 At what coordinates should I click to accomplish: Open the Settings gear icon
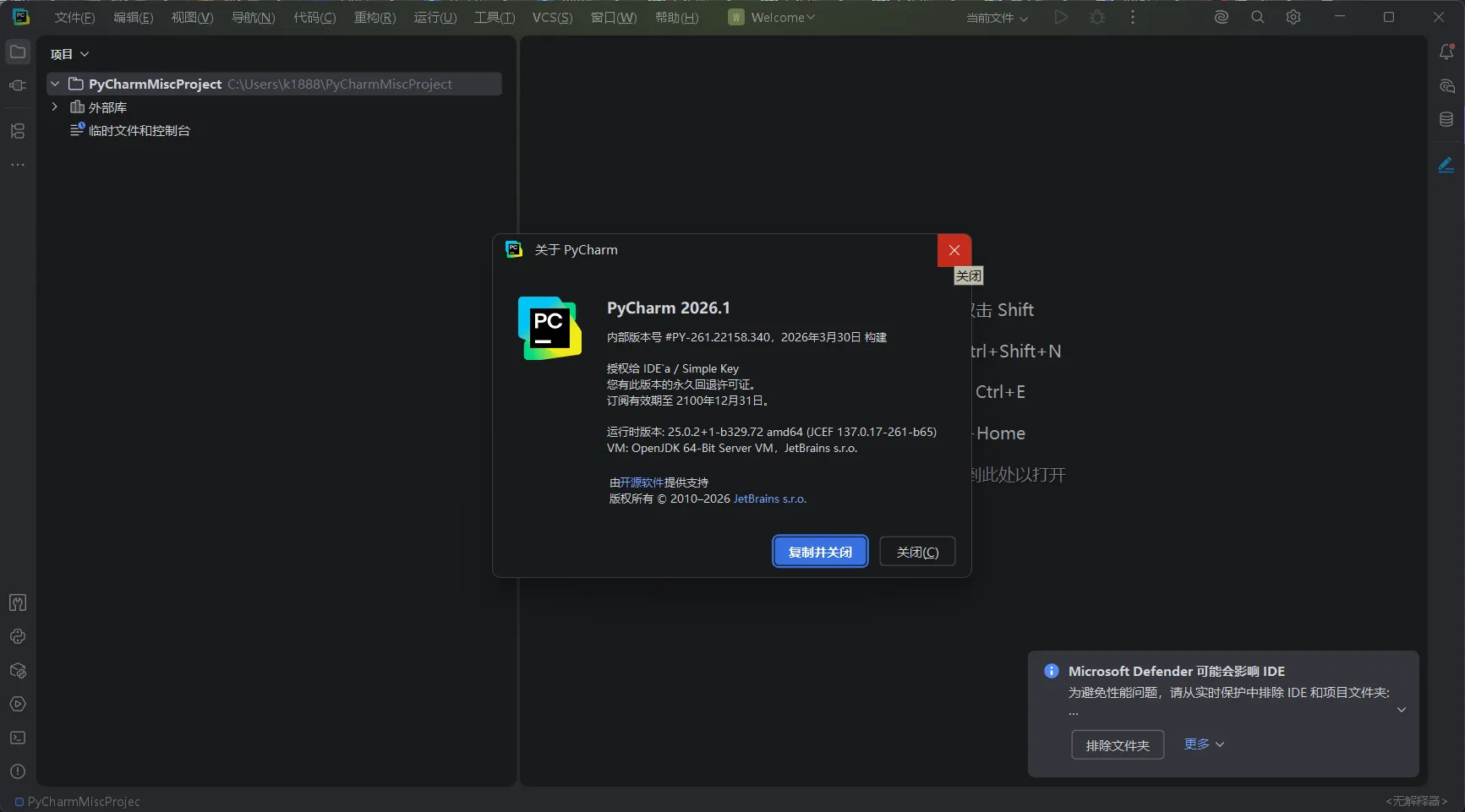tap(1293, 17)
